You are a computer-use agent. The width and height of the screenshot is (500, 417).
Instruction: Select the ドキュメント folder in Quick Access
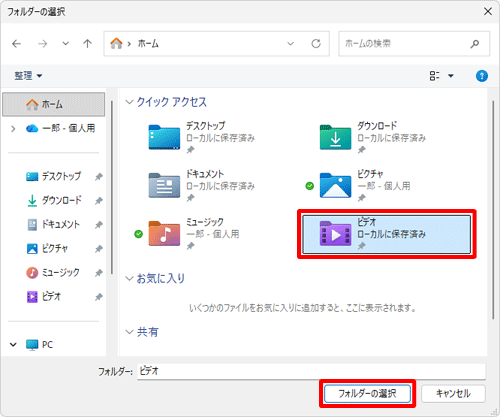click(x=202, y=186)
